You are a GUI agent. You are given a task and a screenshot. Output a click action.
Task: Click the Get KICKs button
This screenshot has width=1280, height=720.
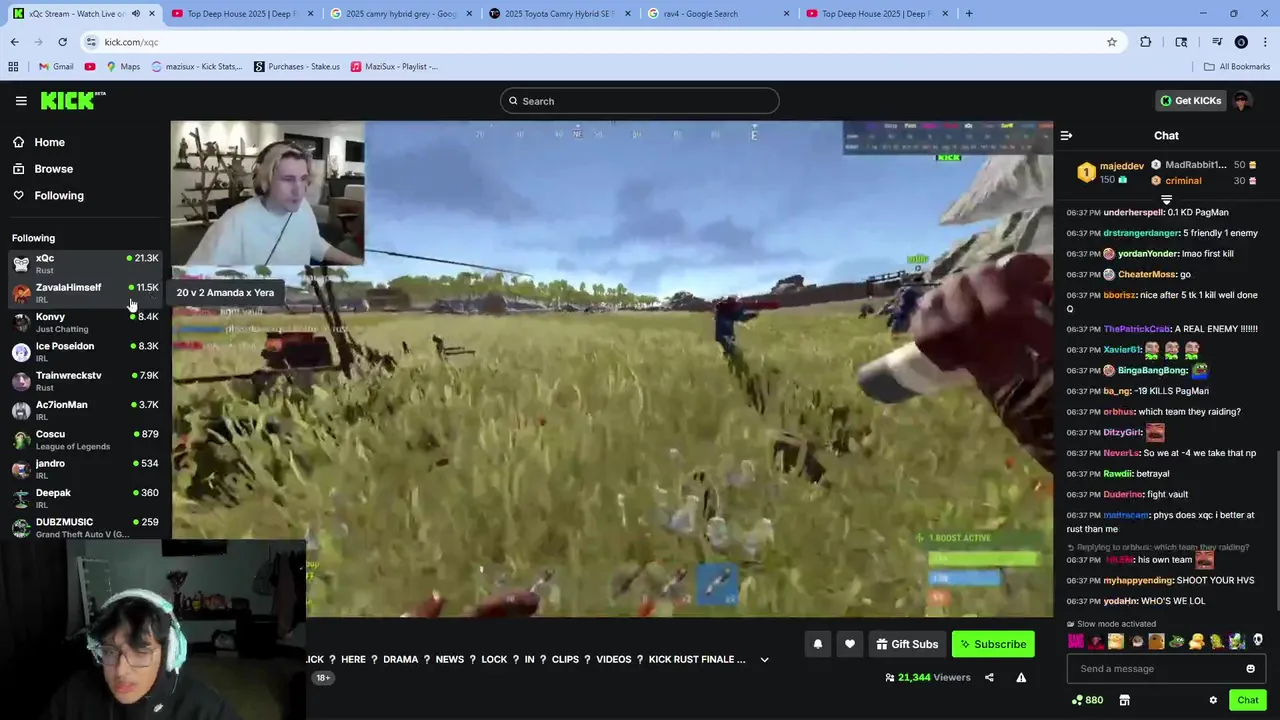1190,101
